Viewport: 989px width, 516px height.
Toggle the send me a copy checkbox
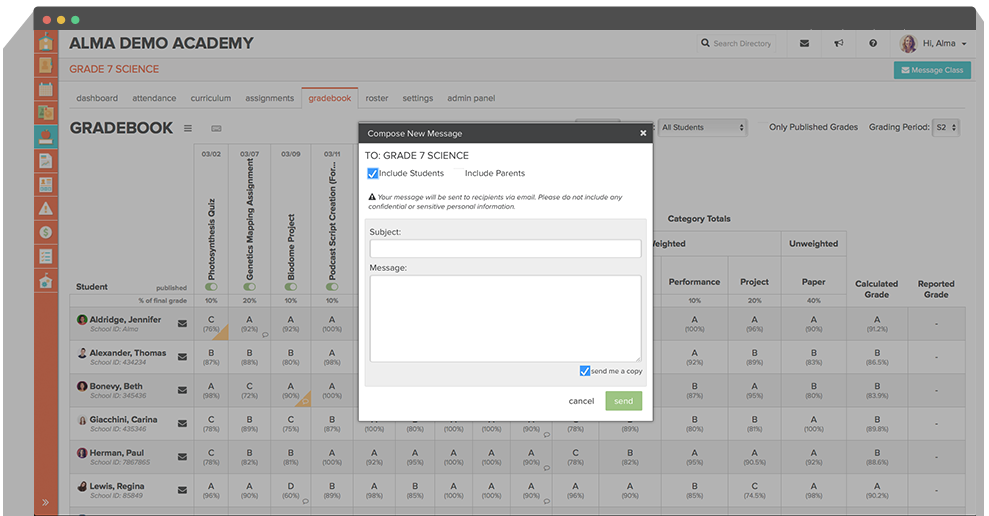coord(585,371)
